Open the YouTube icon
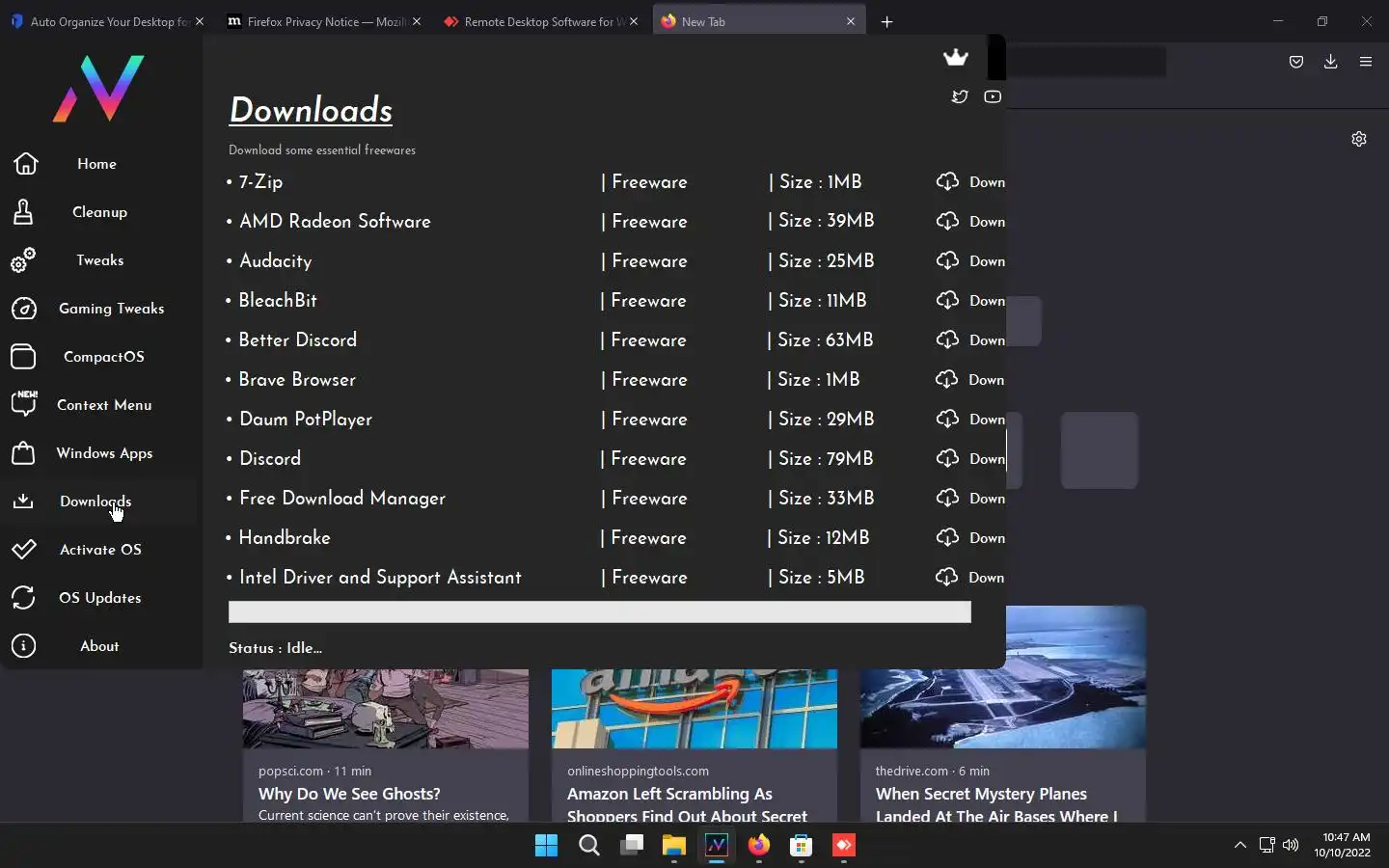 993,96
